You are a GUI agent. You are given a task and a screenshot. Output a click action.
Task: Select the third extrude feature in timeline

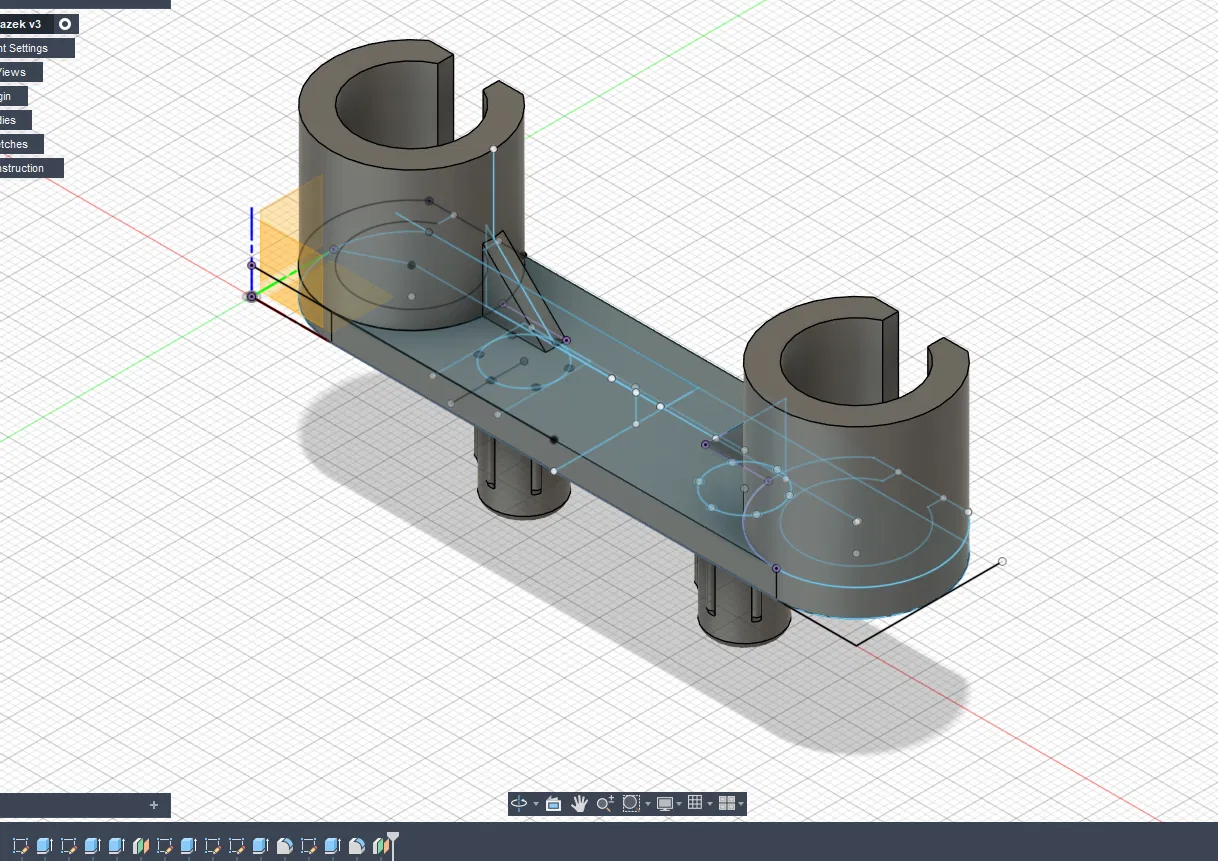click(x=117, y=846)
